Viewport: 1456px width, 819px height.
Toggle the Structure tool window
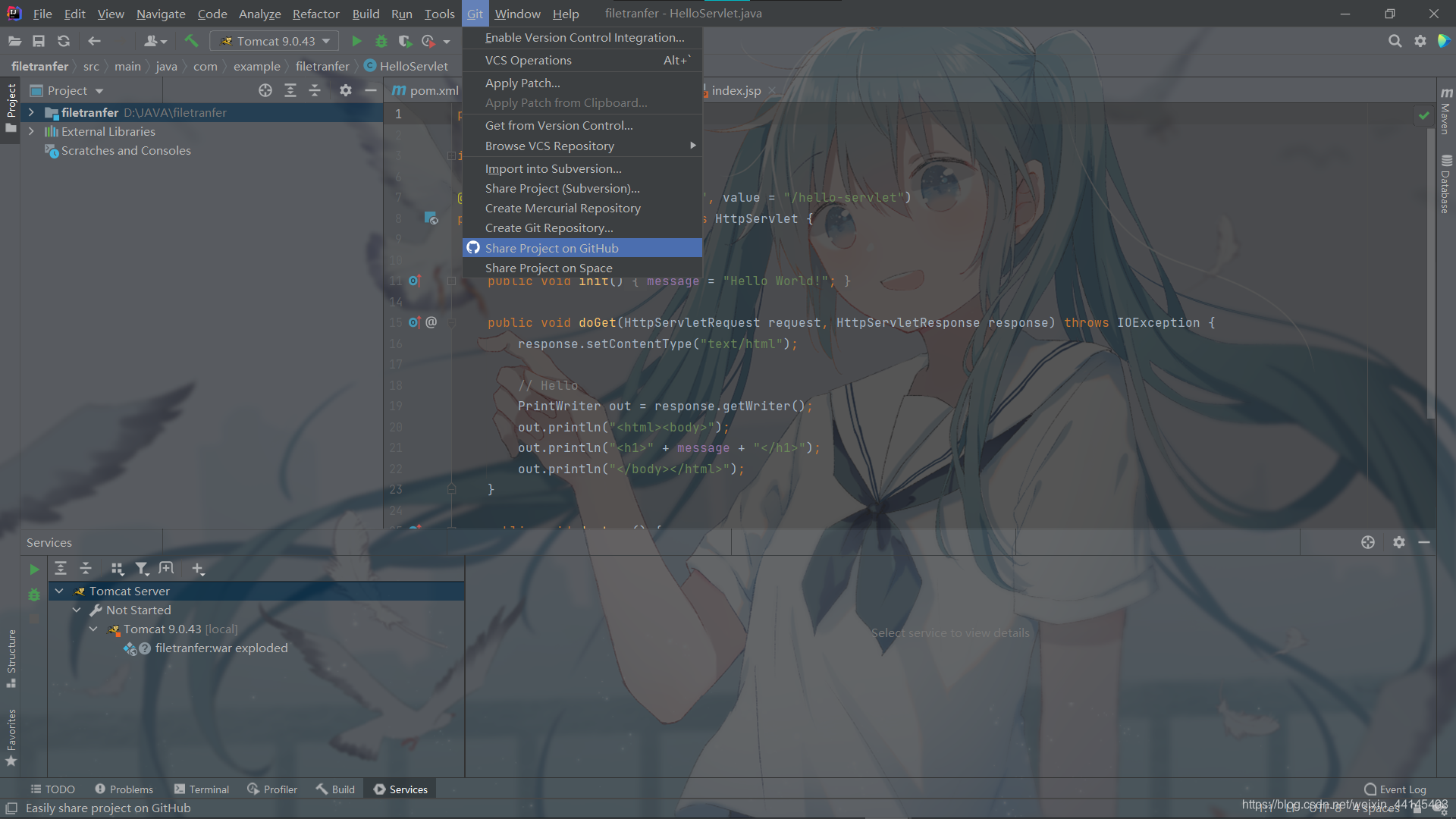(x=11, y=657)
